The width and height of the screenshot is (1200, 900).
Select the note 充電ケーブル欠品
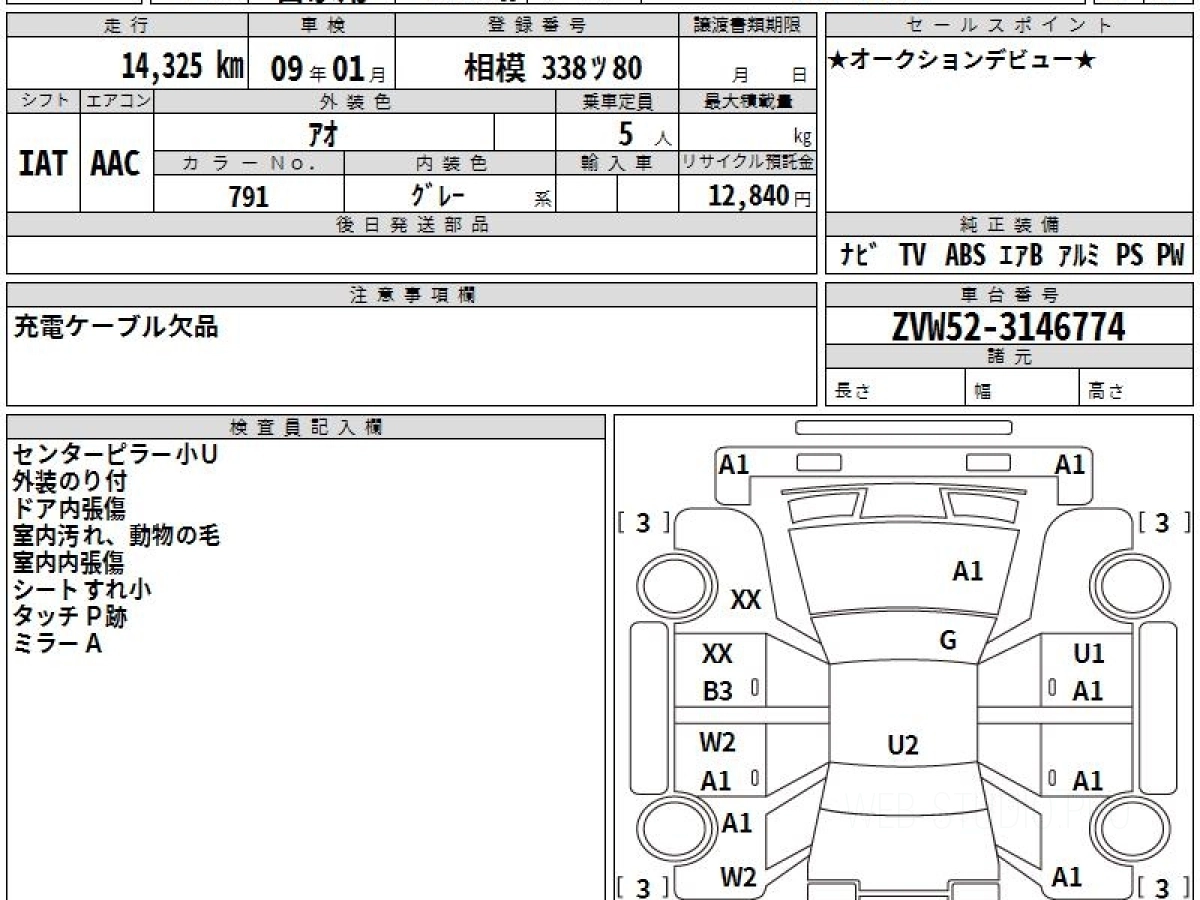(115, 326)
